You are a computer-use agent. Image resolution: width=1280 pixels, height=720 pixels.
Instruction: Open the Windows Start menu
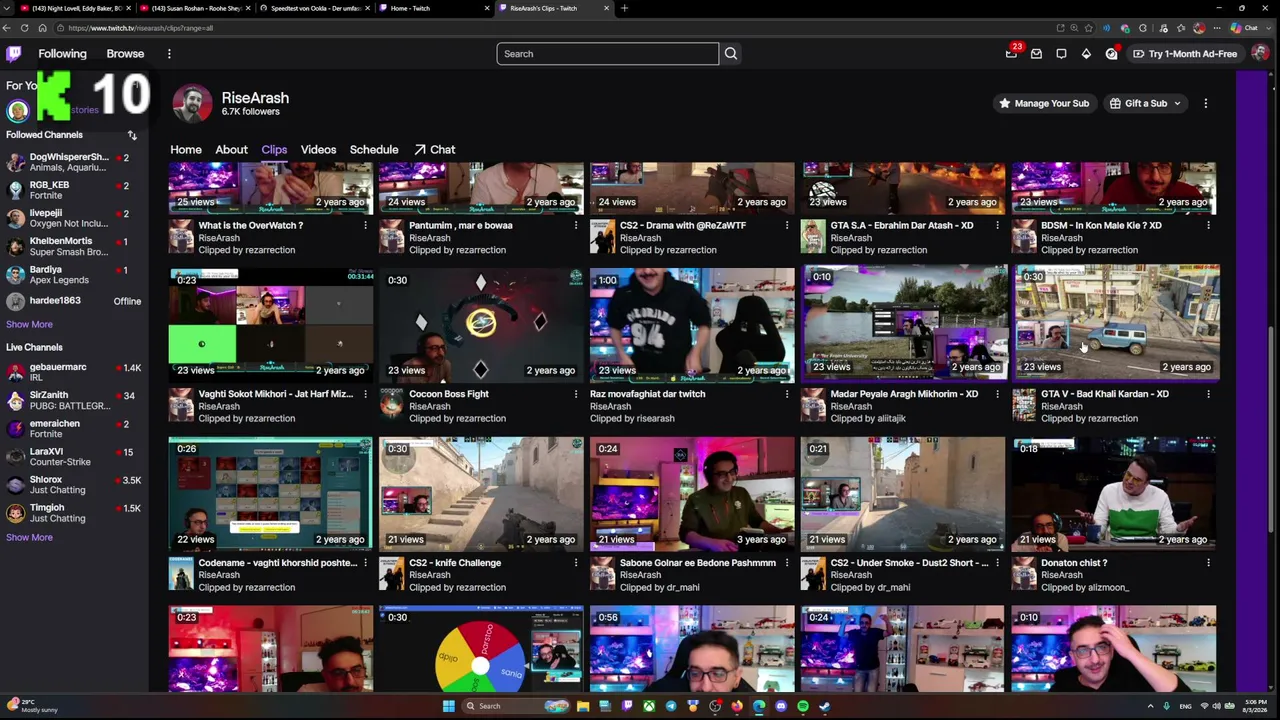coord(449,706)
